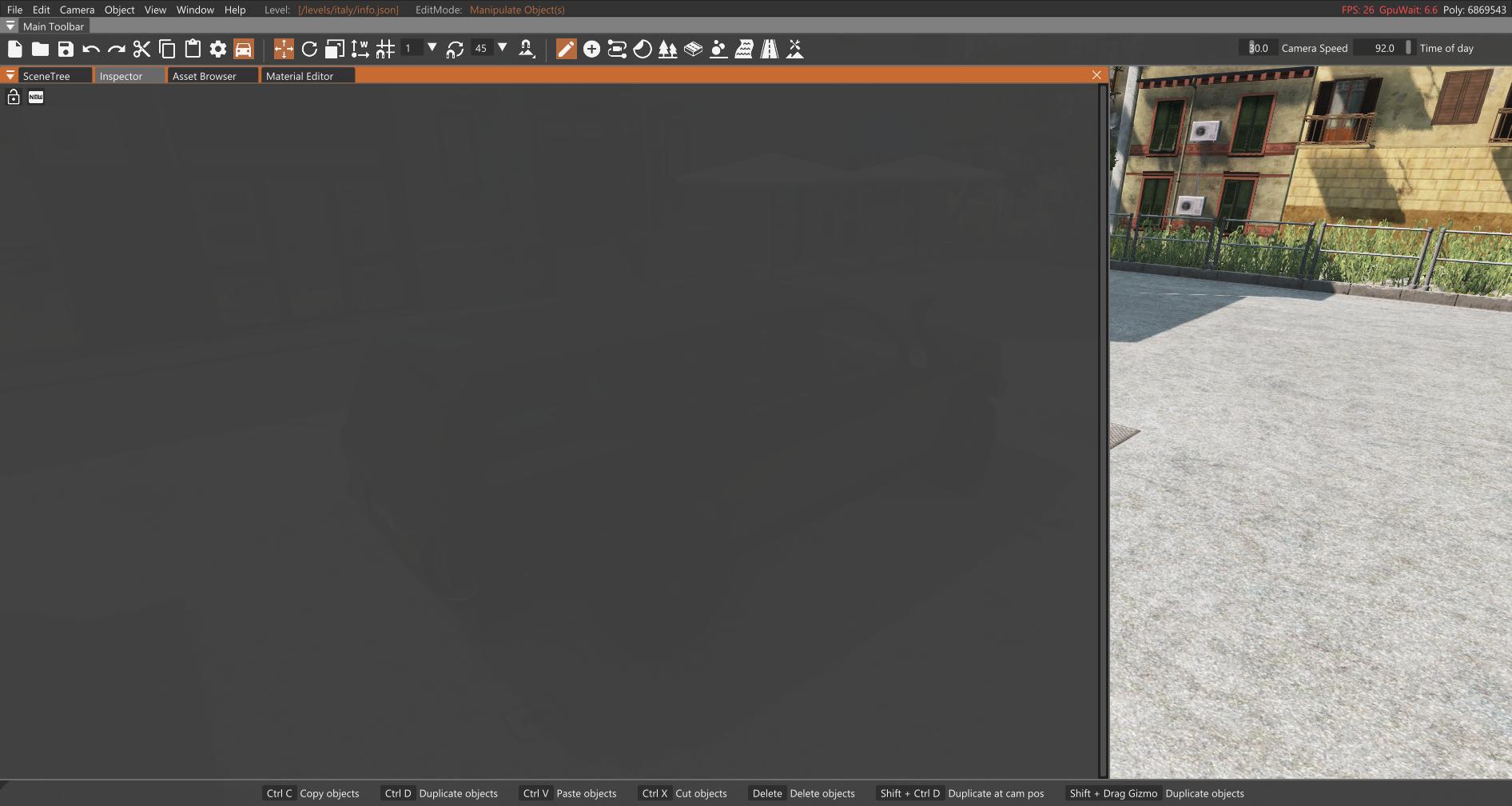1512x806 pixels.
Task: Toggle the vehicle car icon
Action: pos(244,49)
